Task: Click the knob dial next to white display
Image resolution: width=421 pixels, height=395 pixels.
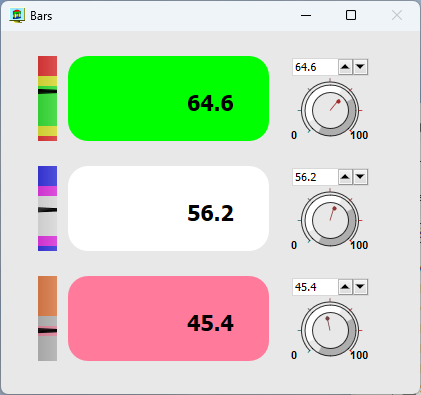Action: (x=330, y=220)
